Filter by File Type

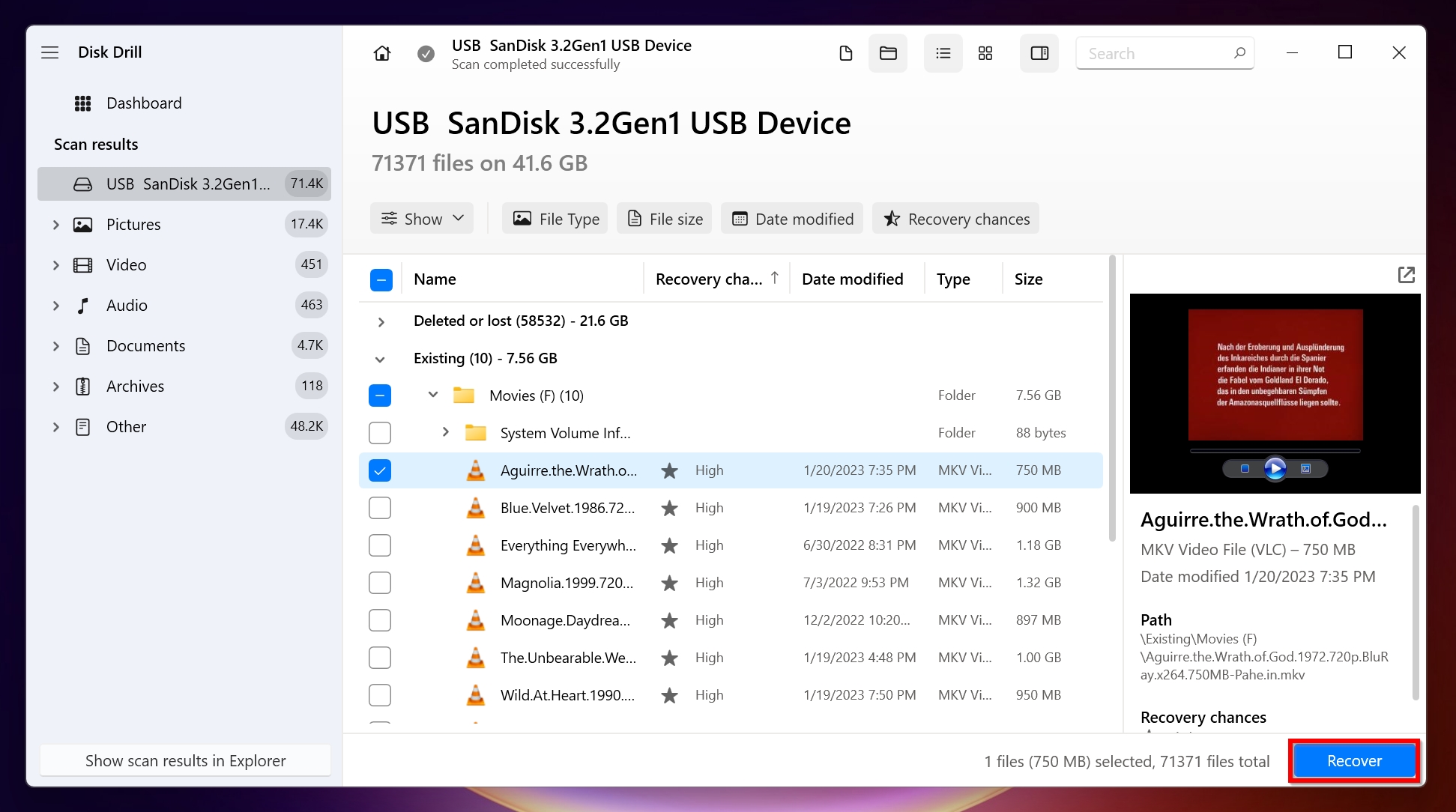pyautogui.click(x=555, y=219)
